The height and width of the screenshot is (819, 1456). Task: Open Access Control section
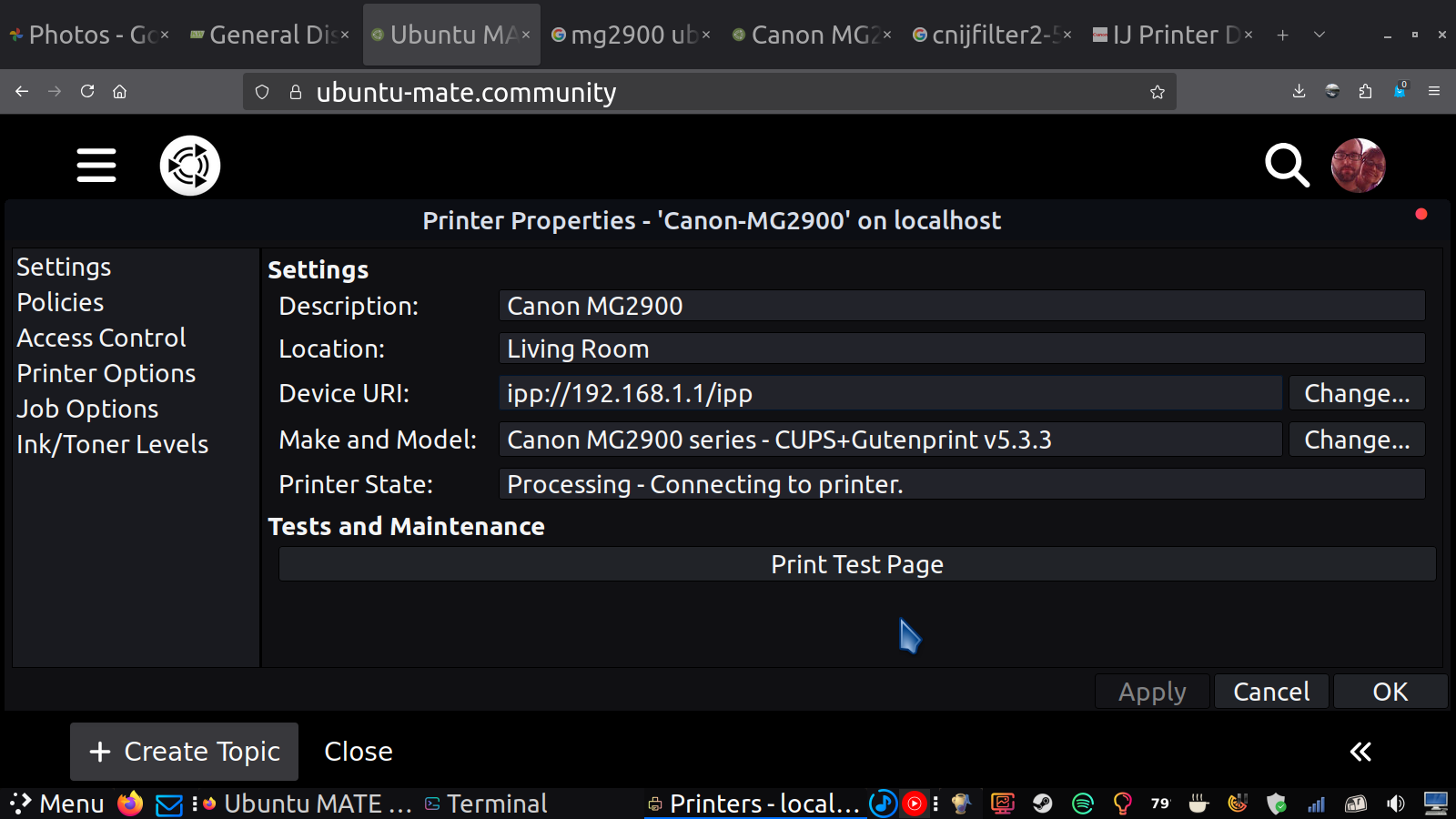click(x=101, y=338)
